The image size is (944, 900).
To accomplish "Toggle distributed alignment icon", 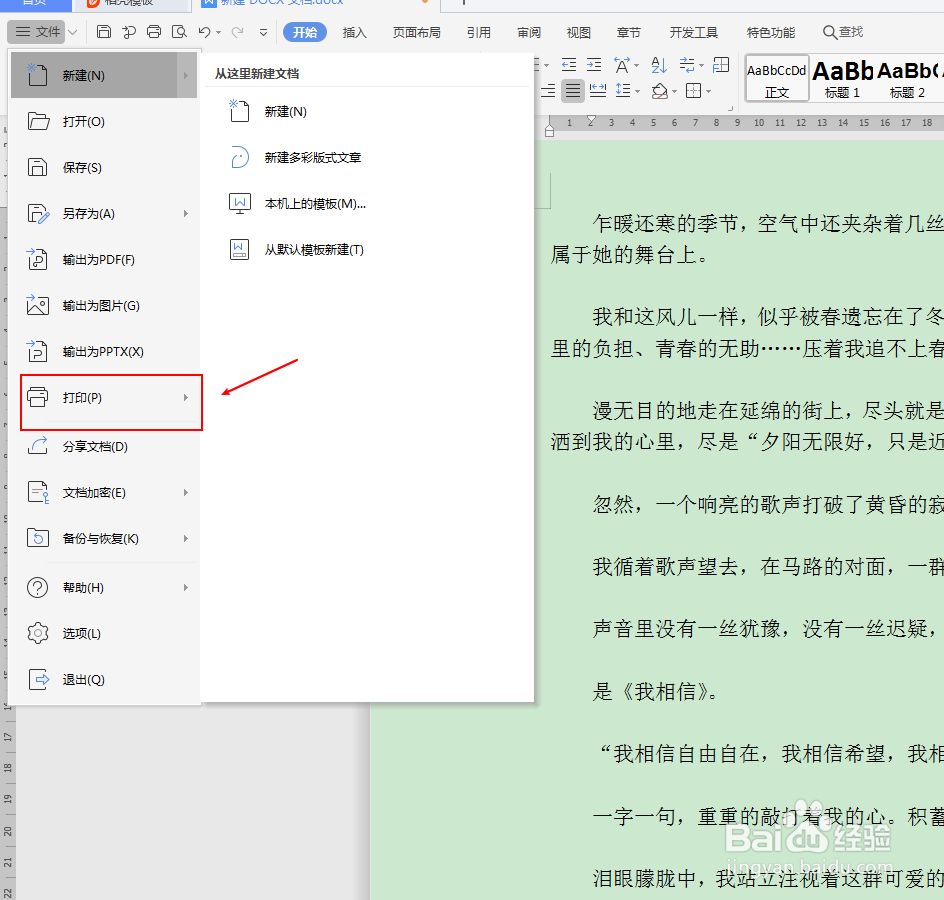I will [598, 90].
